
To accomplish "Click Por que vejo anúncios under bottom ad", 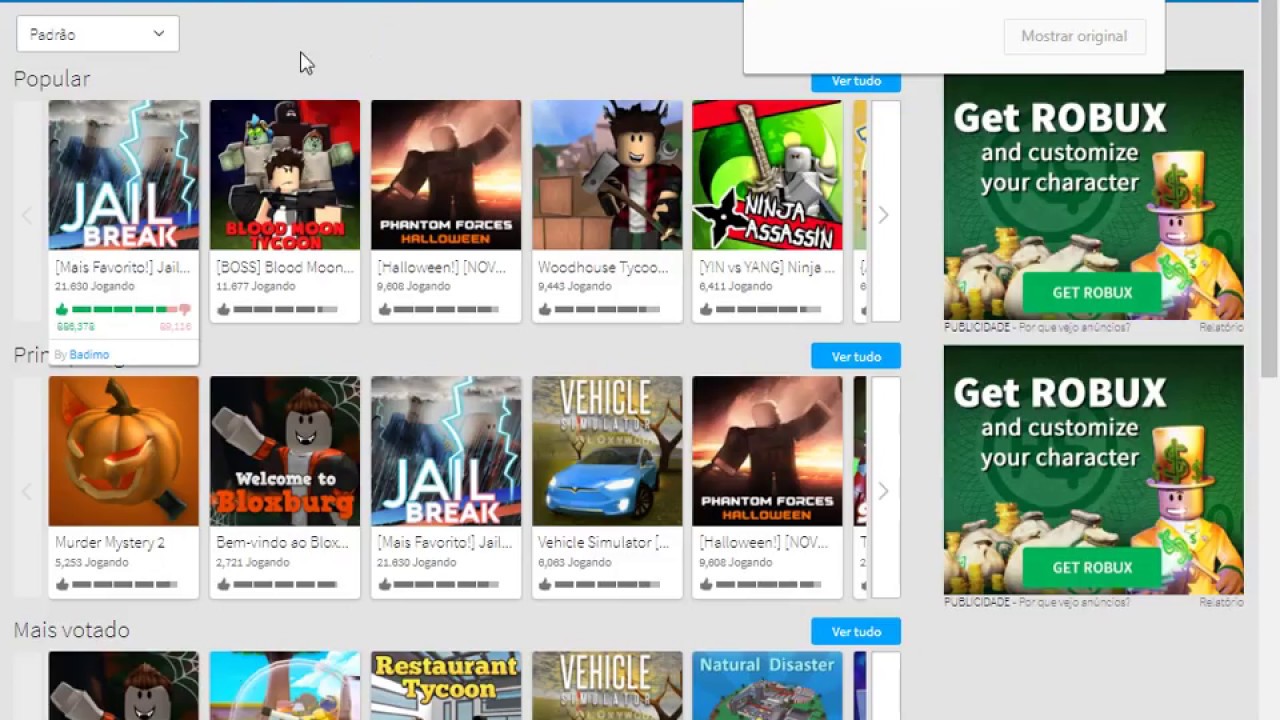I will (1073, 602).
